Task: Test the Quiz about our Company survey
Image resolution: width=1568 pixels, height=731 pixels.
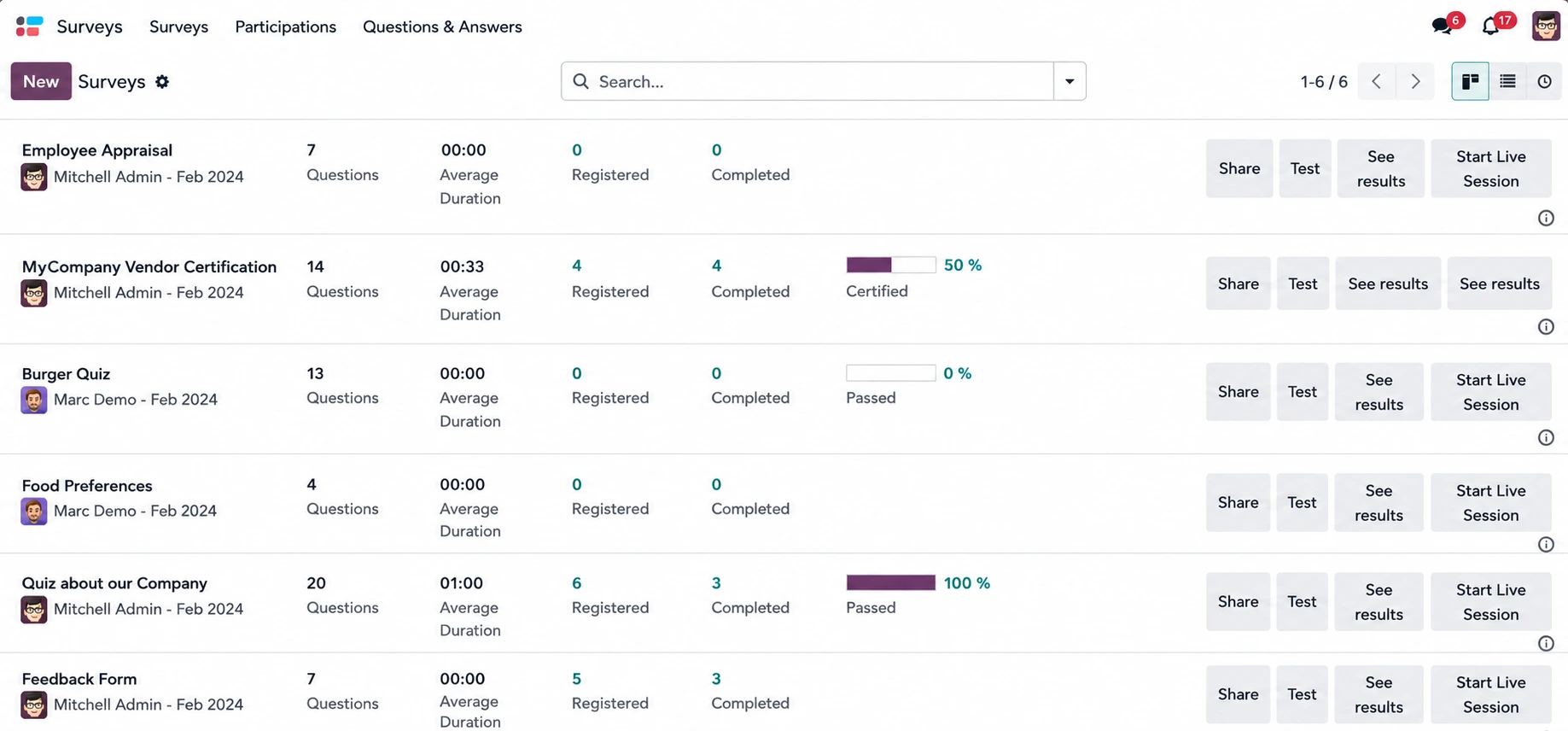Action: pos(1302,602)
